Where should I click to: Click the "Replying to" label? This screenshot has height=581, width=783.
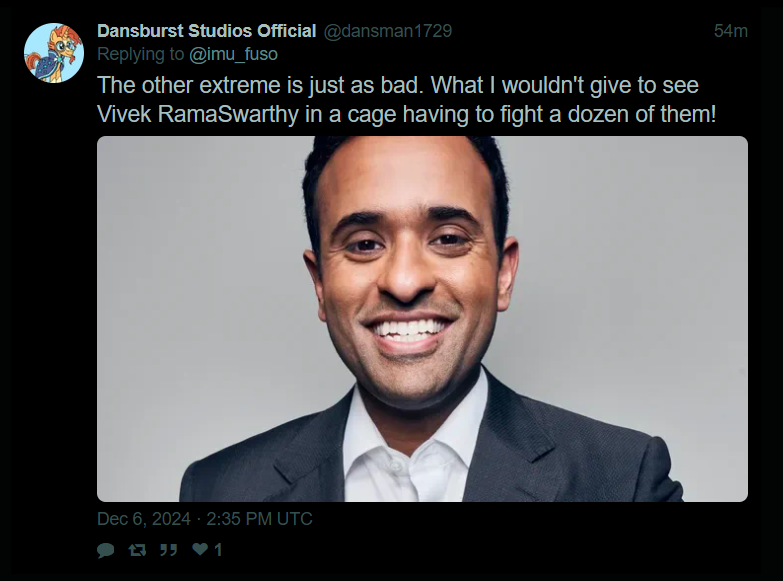click(140, 54)
